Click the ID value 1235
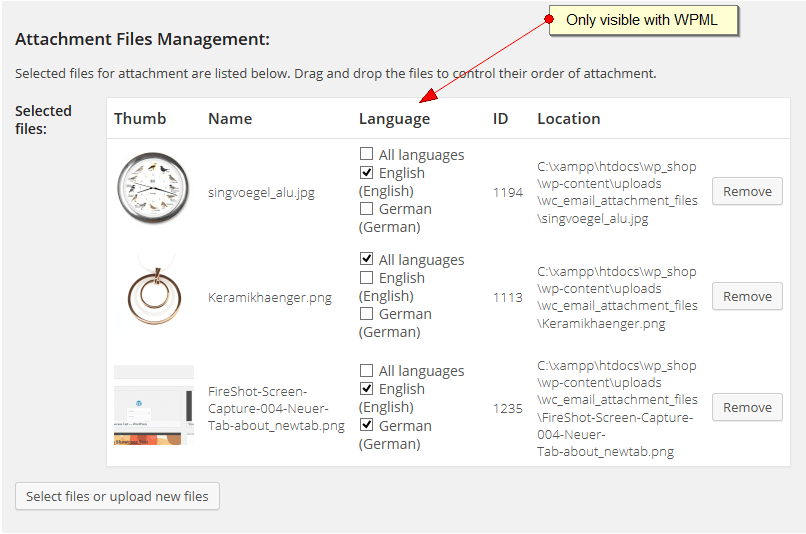The width and height of the screenshot is (806, 534). 508,409
